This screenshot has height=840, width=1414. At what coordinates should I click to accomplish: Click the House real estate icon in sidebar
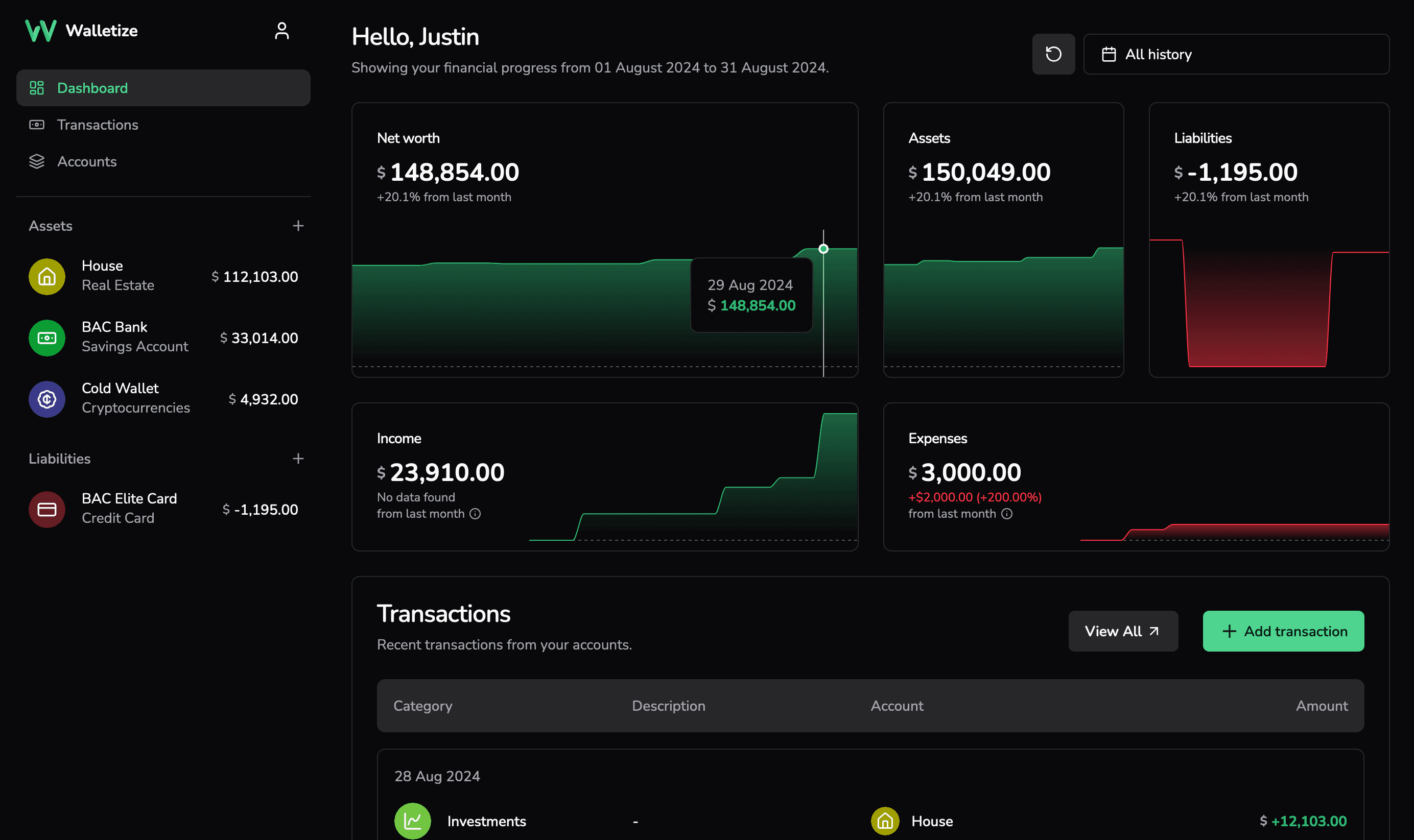point(47,276)
